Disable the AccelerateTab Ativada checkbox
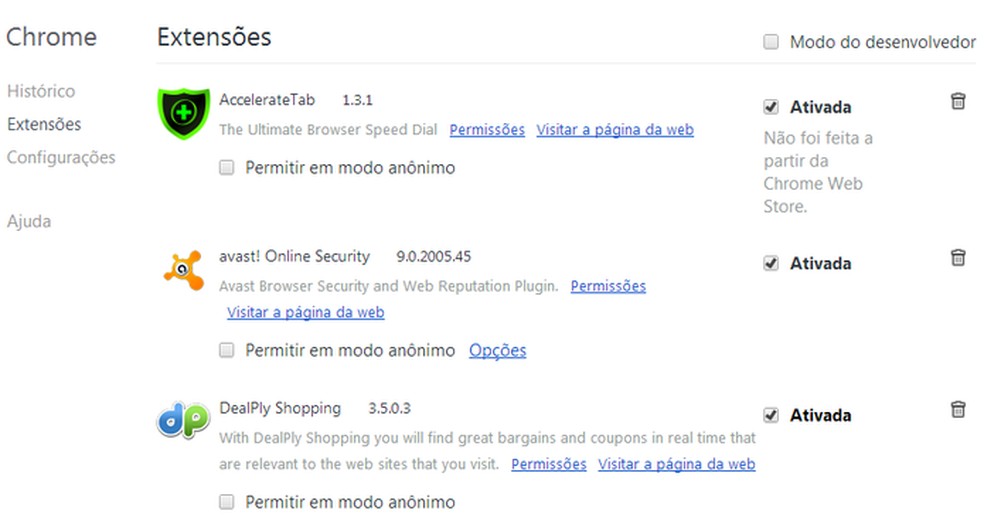 point(771,106)
